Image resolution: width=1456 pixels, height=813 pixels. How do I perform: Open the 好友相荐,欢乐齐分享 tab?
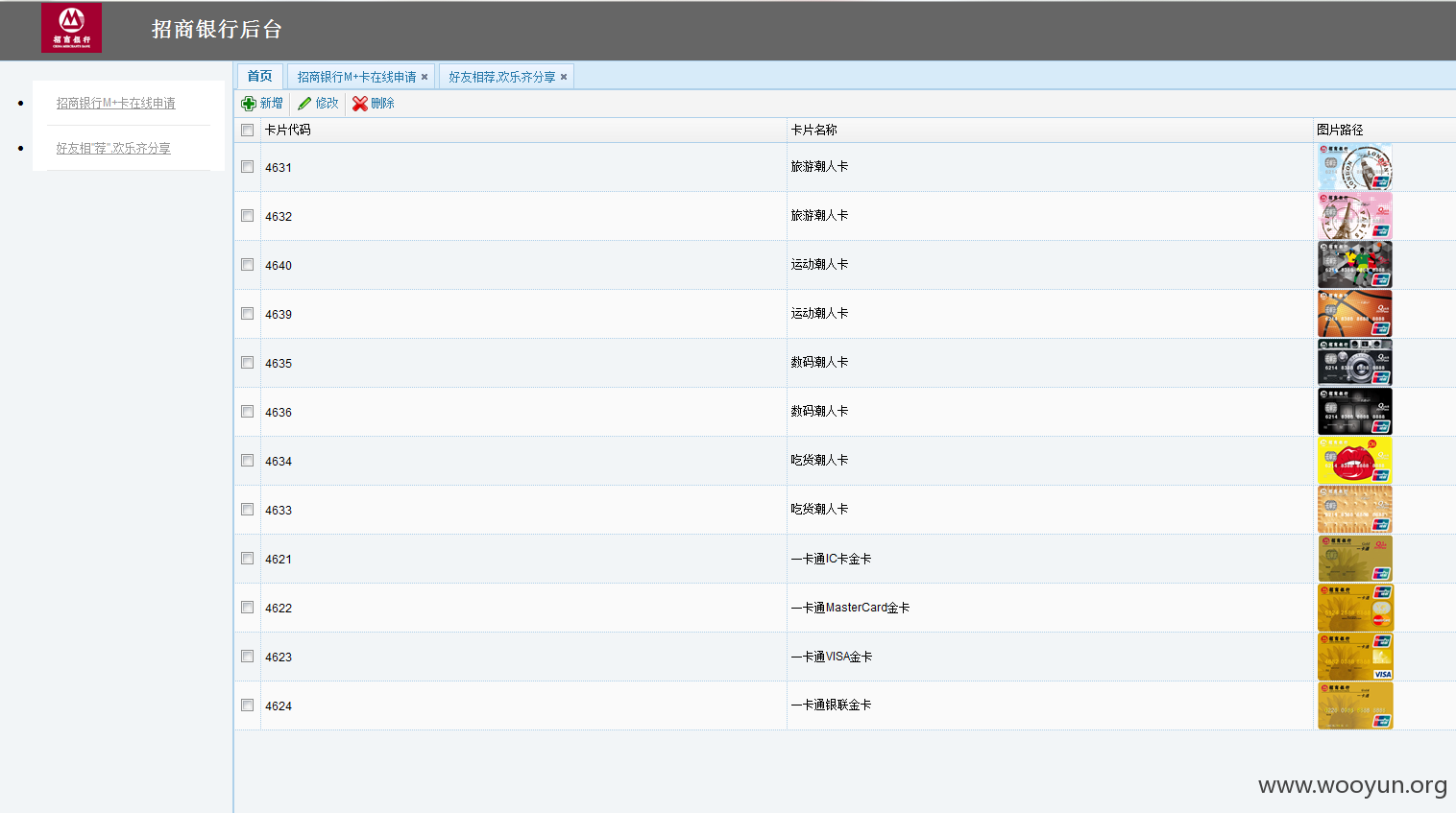click(x=502, y=77)
